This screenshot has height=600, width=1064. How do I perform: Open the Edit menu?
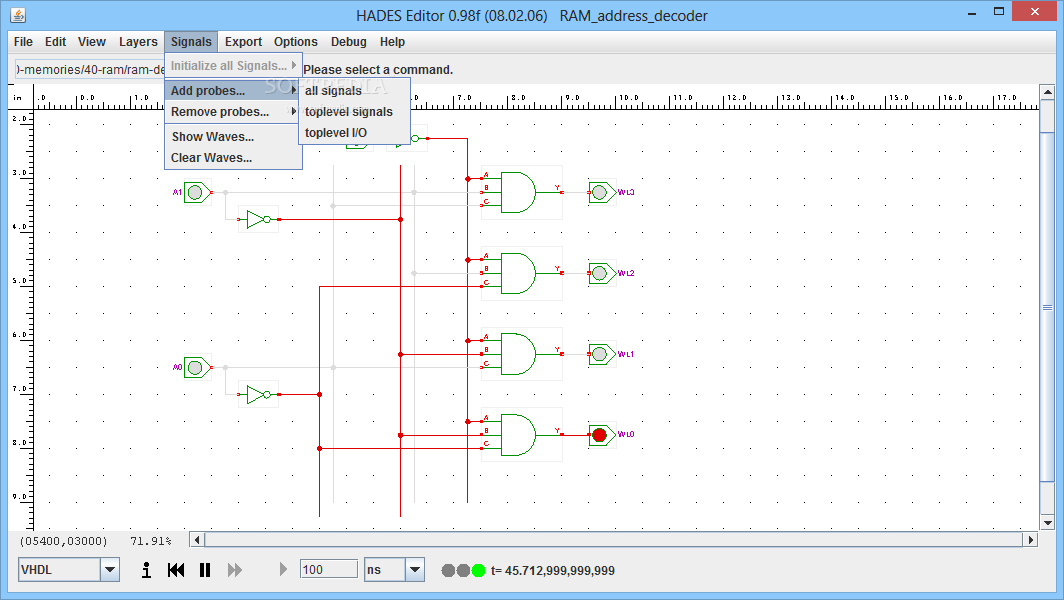55,41
